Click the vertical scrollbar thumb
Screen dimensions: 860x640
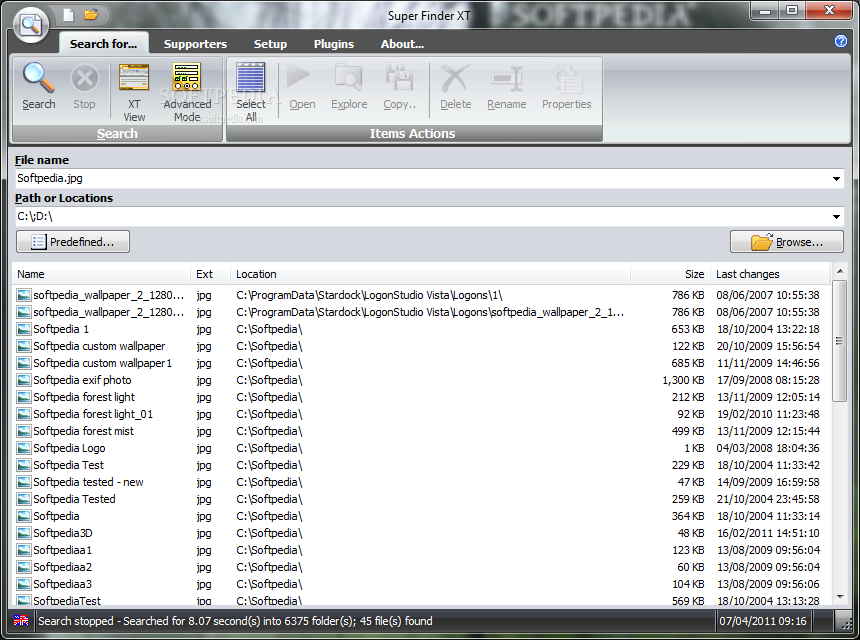(x=840, y=341)
